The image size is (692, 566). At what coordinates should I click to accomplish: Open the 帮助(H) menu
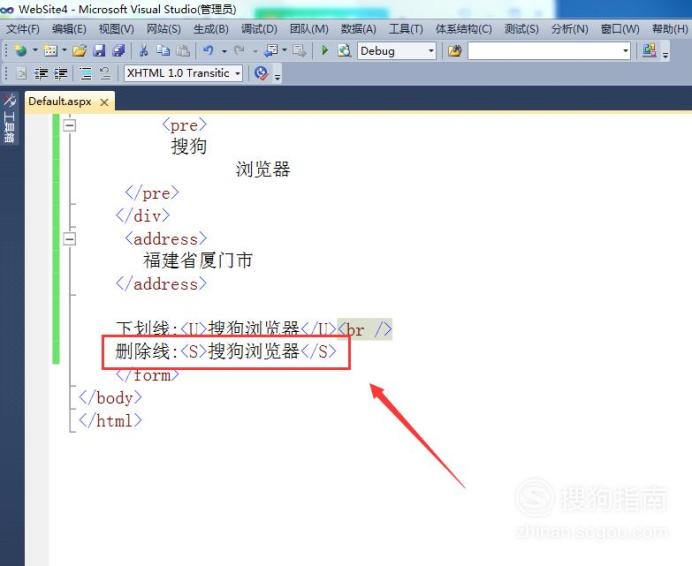(670, 29)
